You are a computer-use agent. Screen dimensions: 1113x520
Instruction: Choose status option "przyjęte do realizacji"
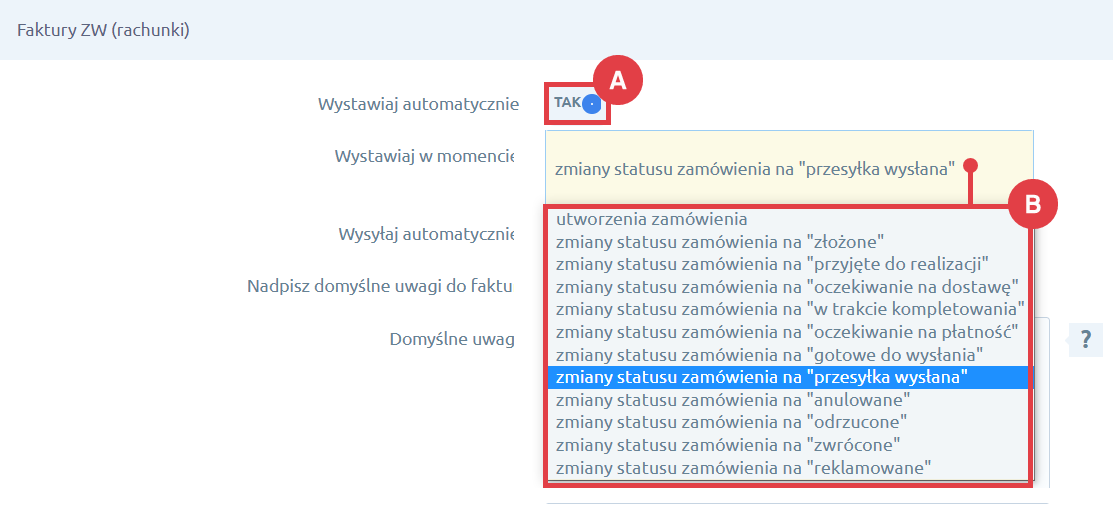tap(789, 265)
